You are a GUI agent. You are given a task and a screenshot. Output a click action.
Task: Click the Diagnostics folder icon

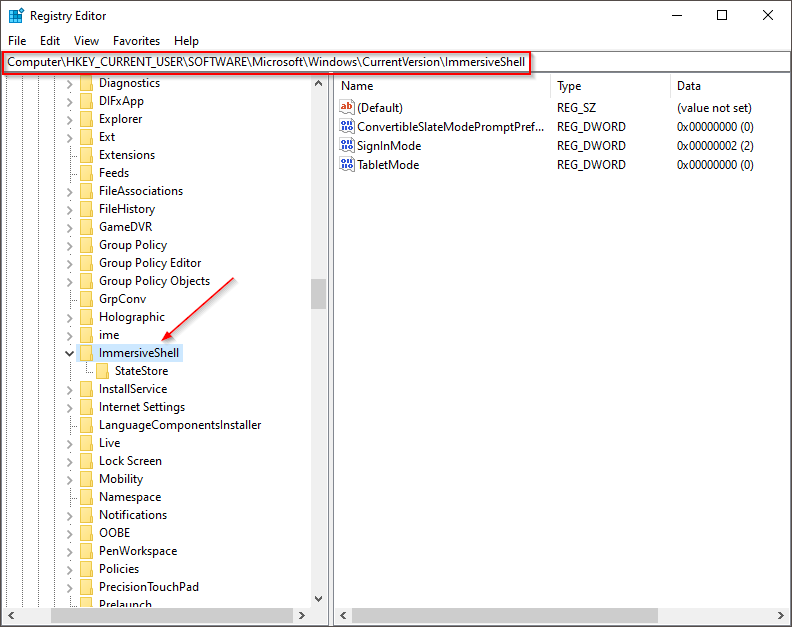(x=86, y=83)
